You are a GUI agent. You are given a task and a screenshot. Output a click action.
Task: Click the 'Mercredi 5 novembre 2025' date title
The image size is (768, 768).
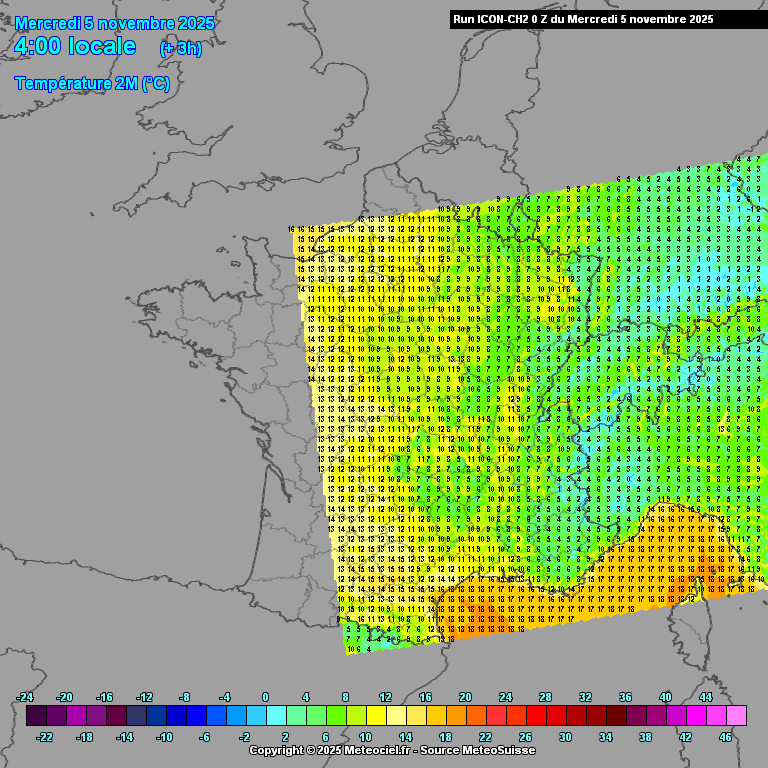115,23
